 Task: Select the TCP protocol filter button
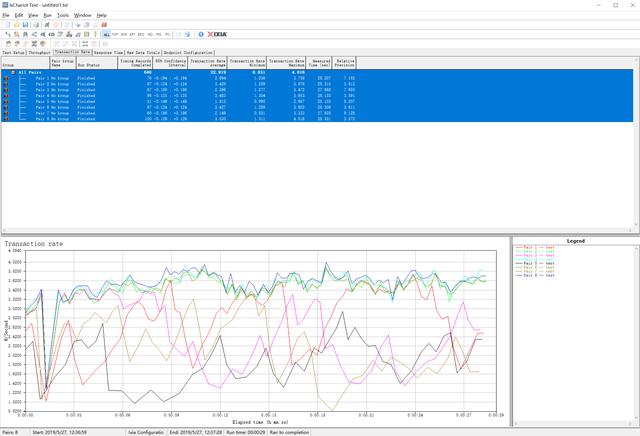tap(117, 34)
